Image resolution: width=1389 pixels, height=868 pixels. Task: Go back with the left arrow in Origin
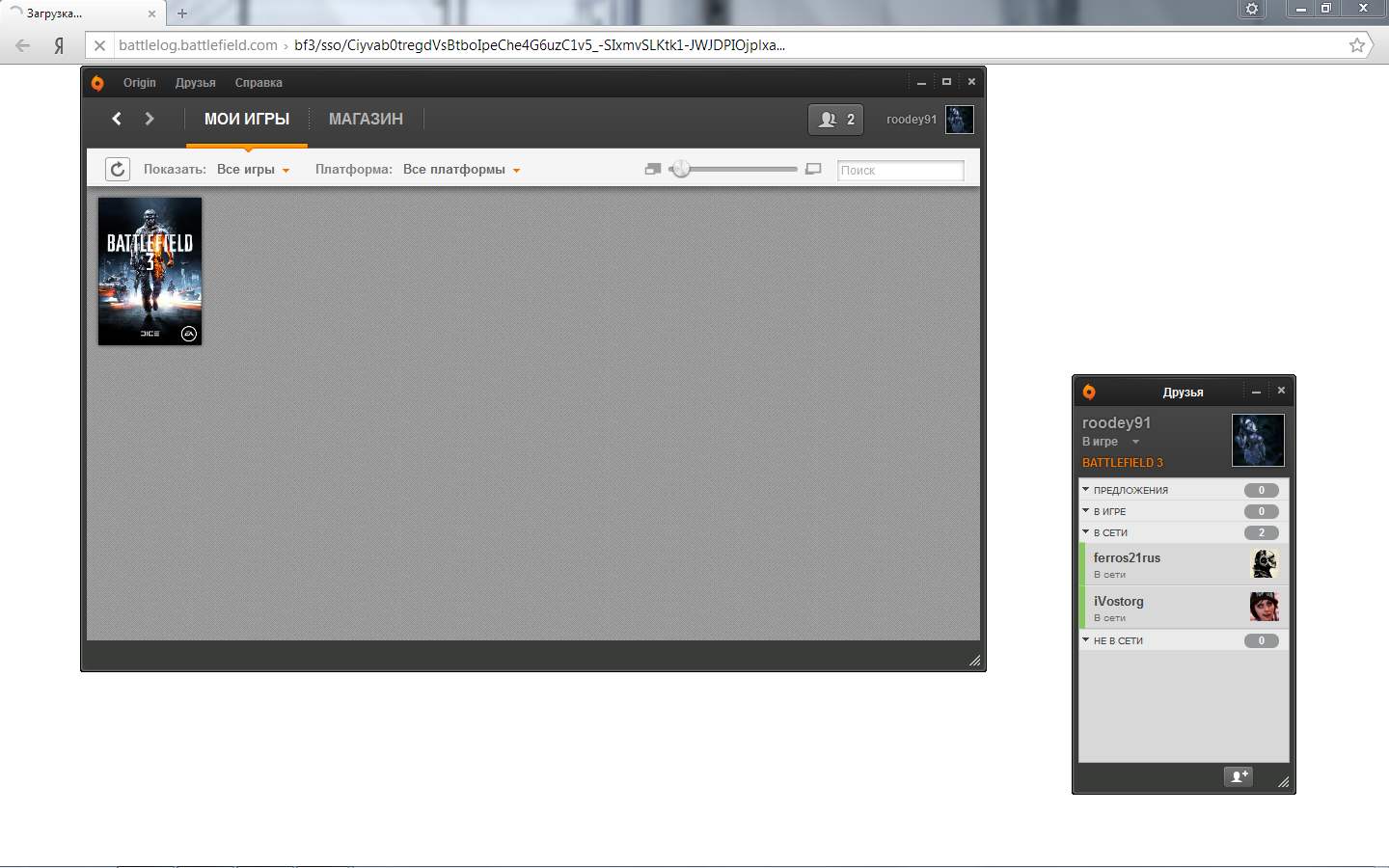pos(117,119)
